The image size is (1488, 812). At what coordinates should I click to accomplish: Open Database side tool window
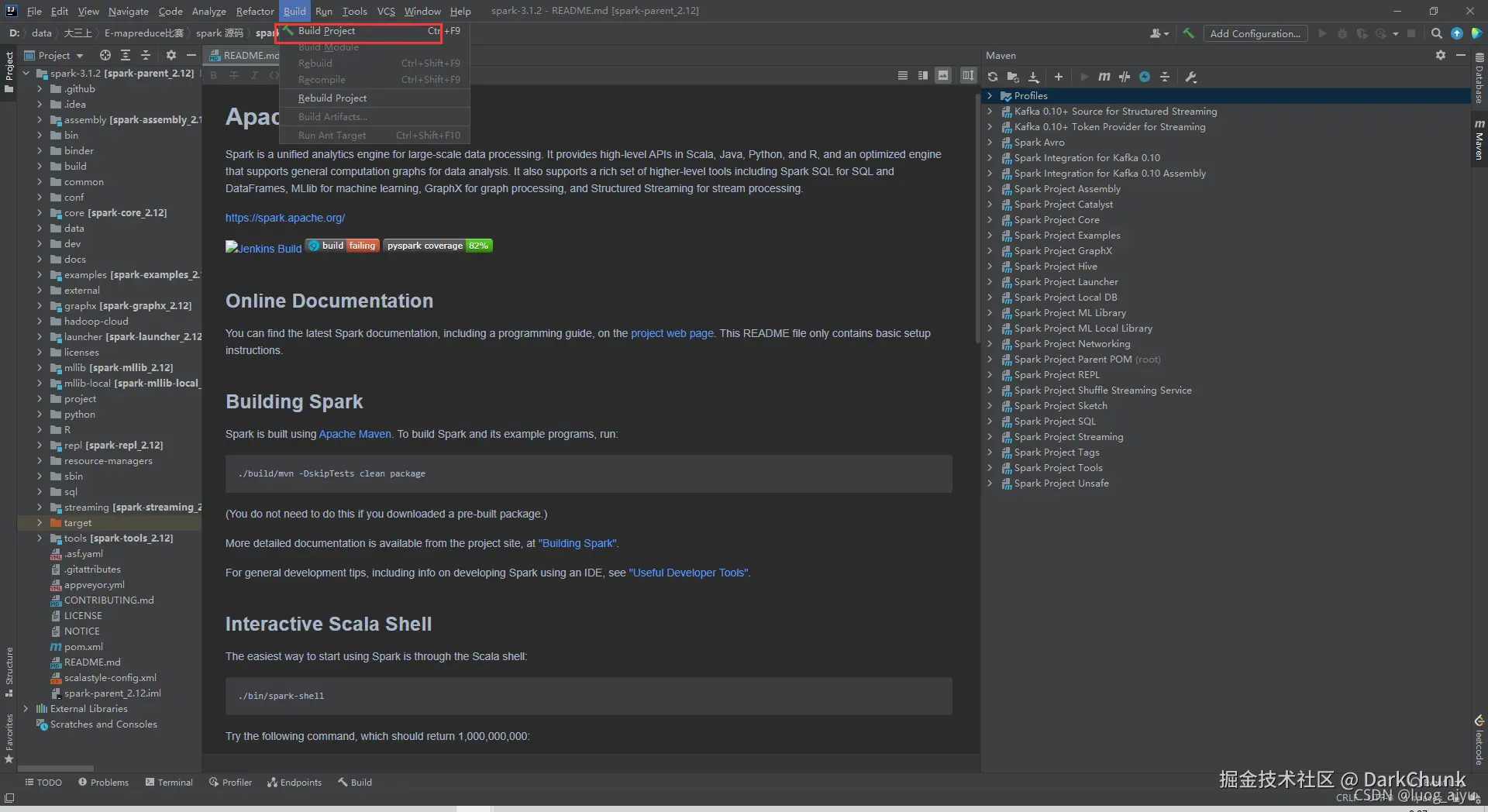(1479, 79)
